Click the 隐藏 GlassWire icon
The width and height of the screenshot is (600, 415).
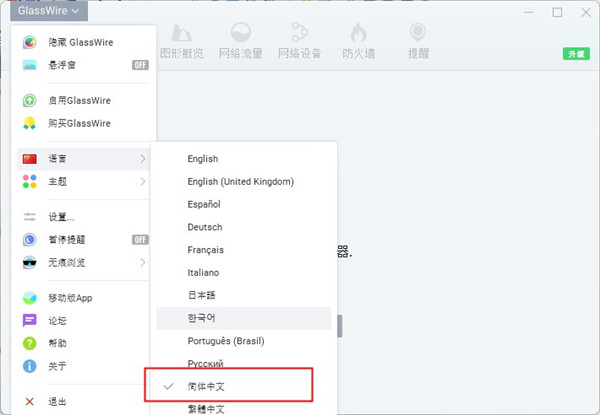tap(29, 42)
